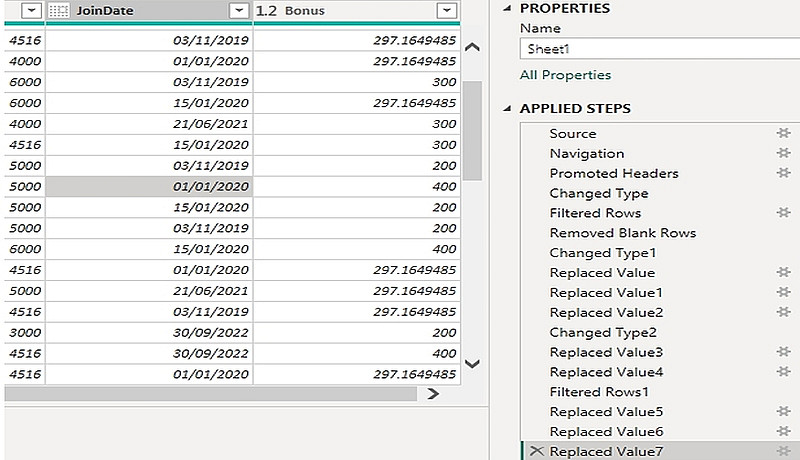Open settings gear for Replaced Value1
This screenshot has height=460, width=800.
point(784,292)
